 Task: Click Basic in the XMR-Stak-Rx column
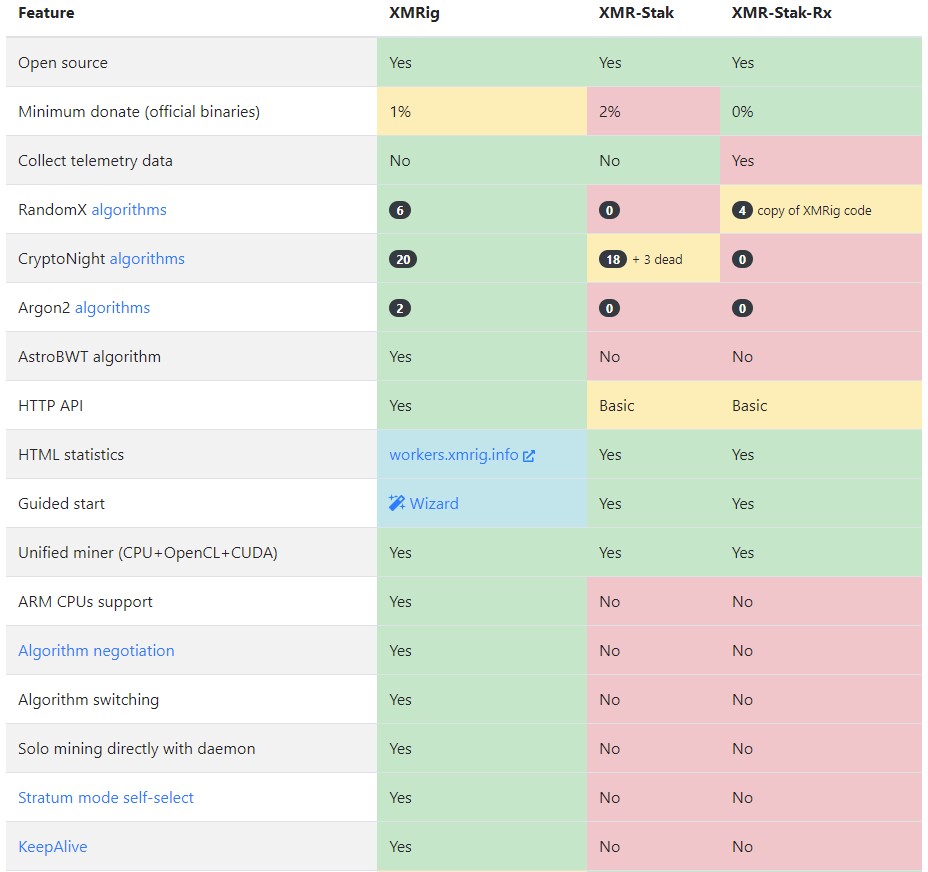click(821, 406)
